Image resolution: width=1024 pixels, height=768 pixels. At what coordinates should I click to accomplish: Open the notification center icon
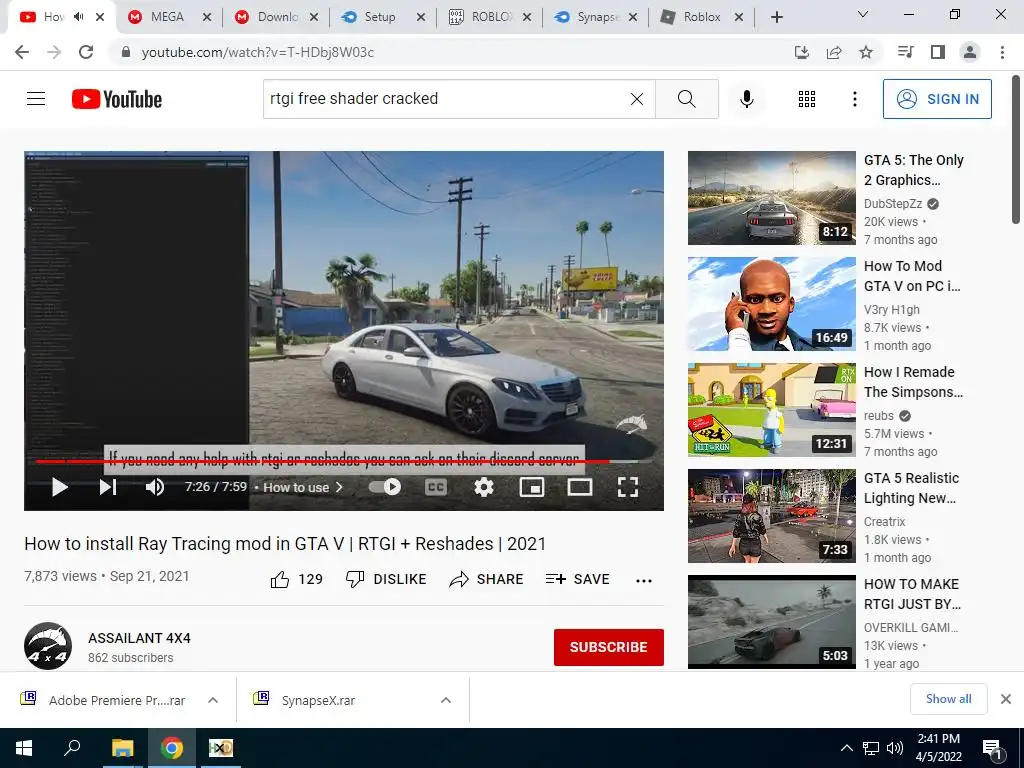pyautogui.click(x=993, y=748)
